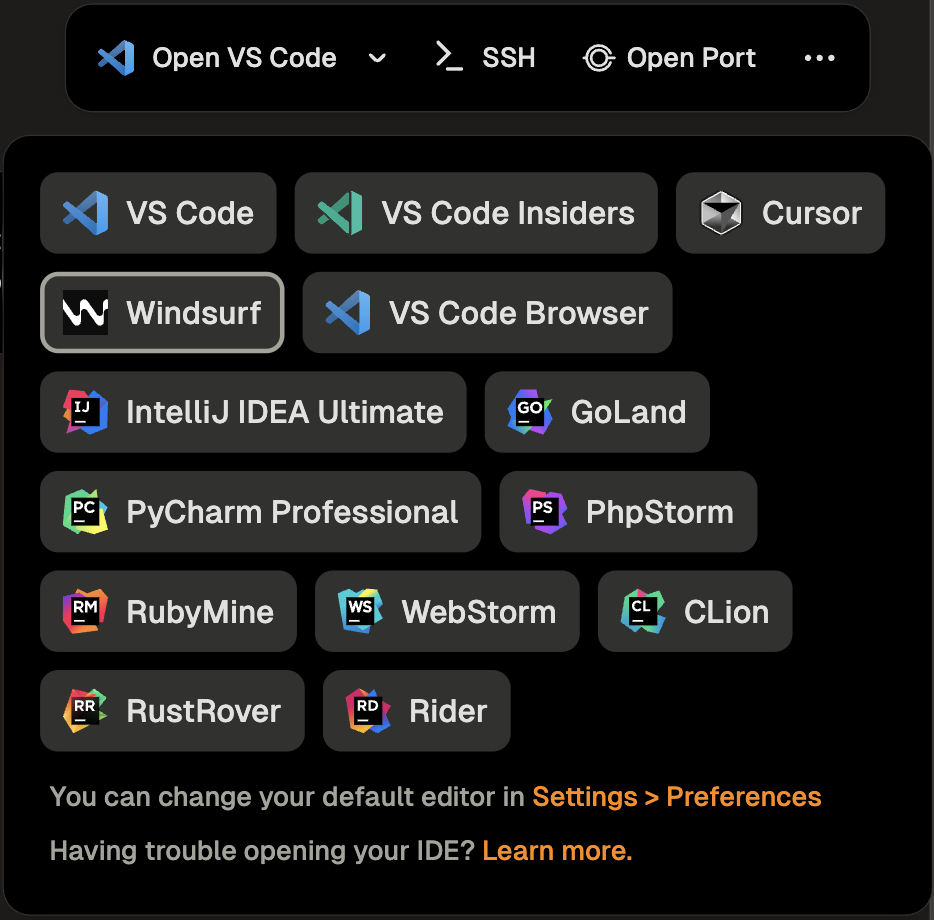Image resolution: width=934 pixels, height=920 pixels.
Task: Select the WebStorm option
Action: pyautogui.click(x=447, y=611)
